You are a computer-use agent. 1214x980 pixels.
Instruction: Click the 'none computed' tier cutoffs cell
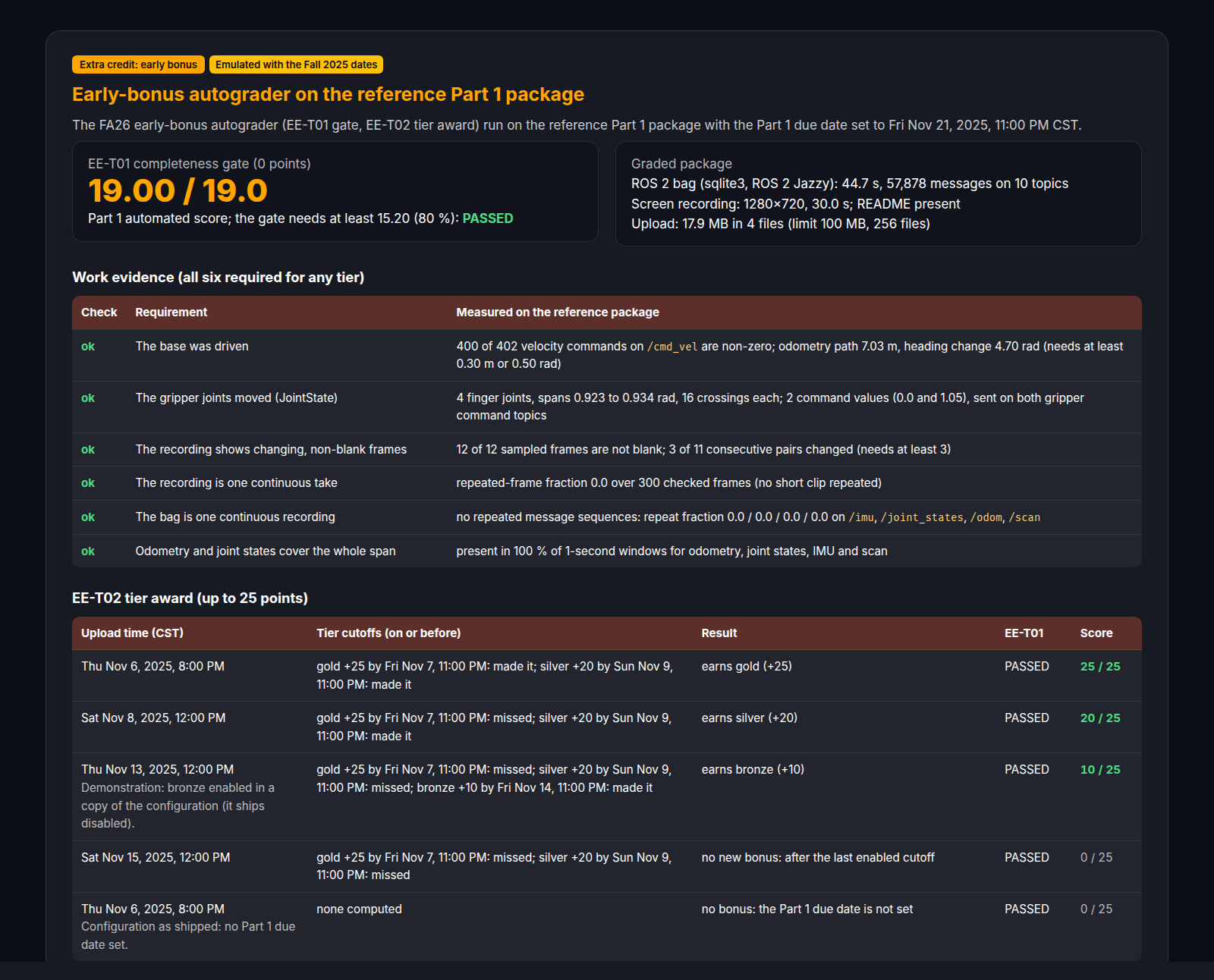tap(359, 909)
